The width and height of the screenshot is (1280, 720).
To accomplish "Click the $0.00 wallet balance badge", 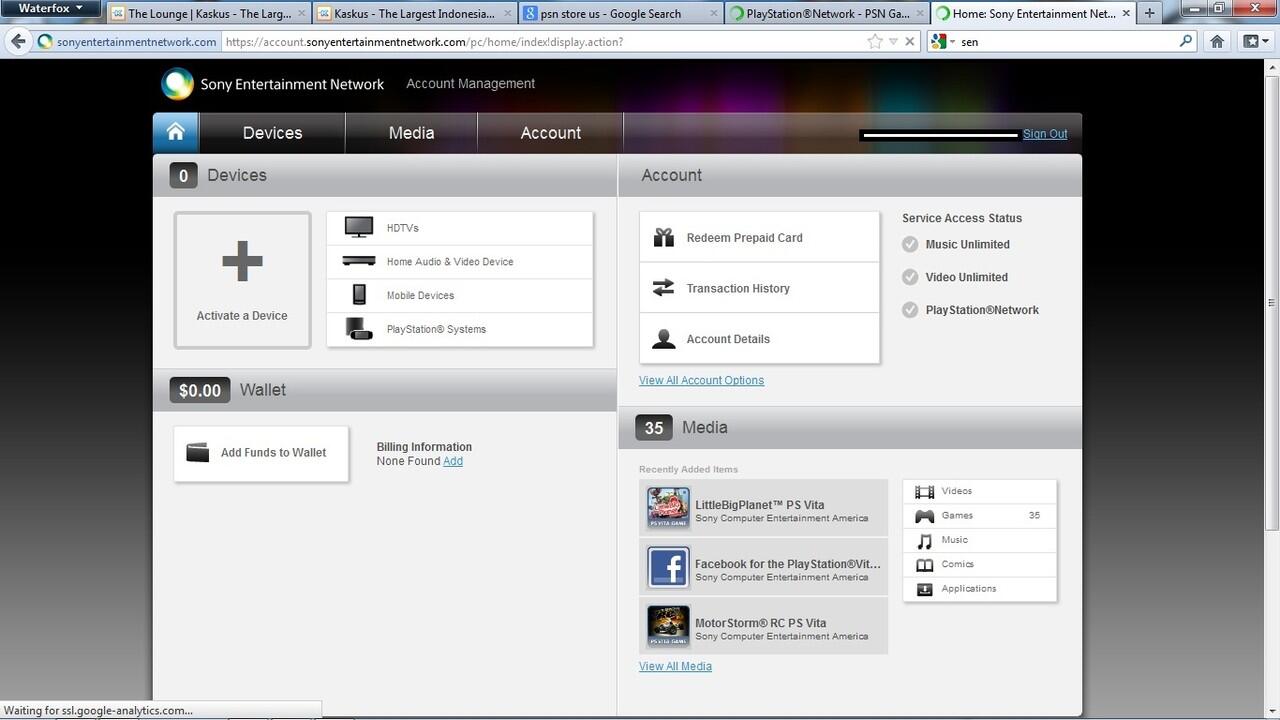I will pos(200,390).
